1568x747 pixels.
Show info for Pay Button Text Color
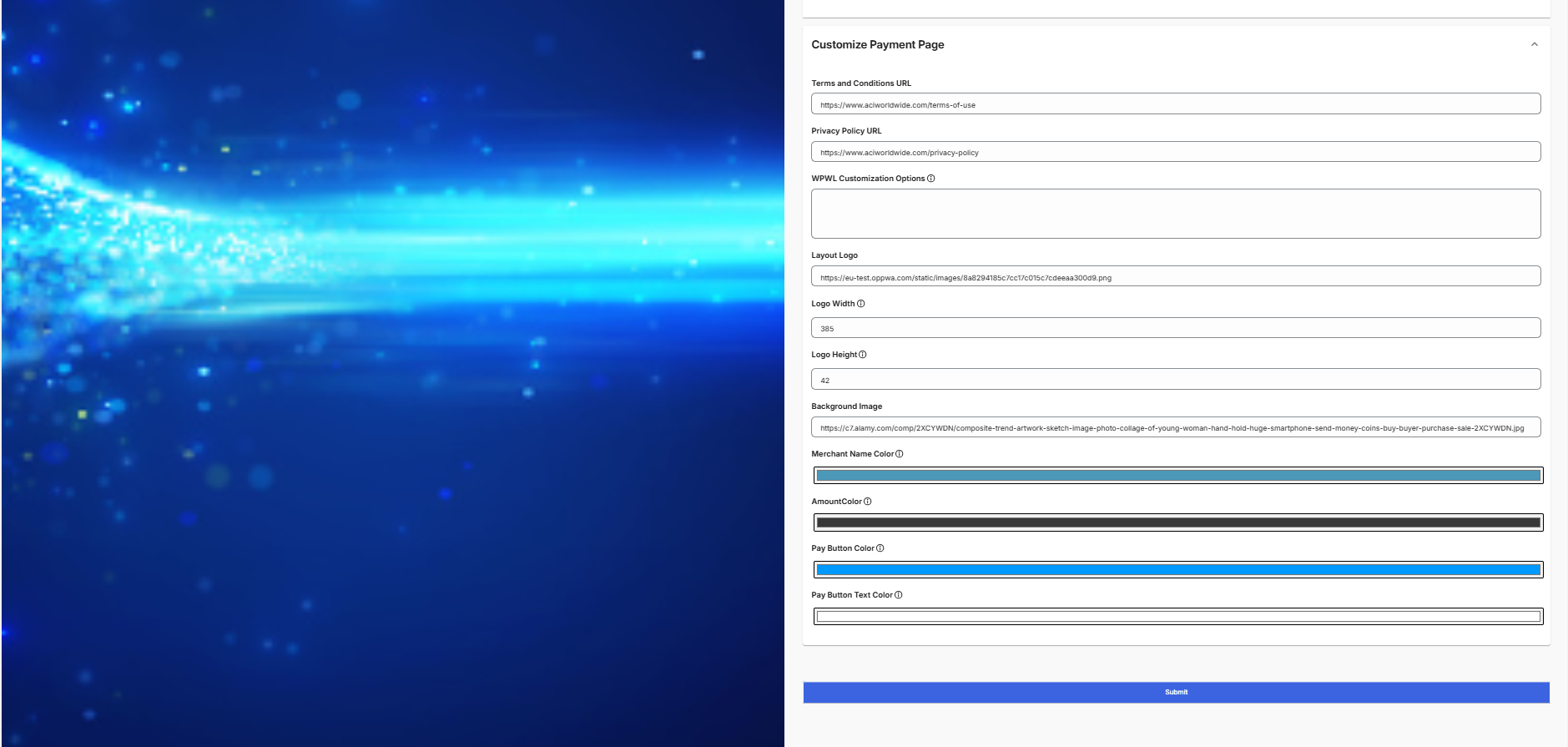tap(899, 595)
